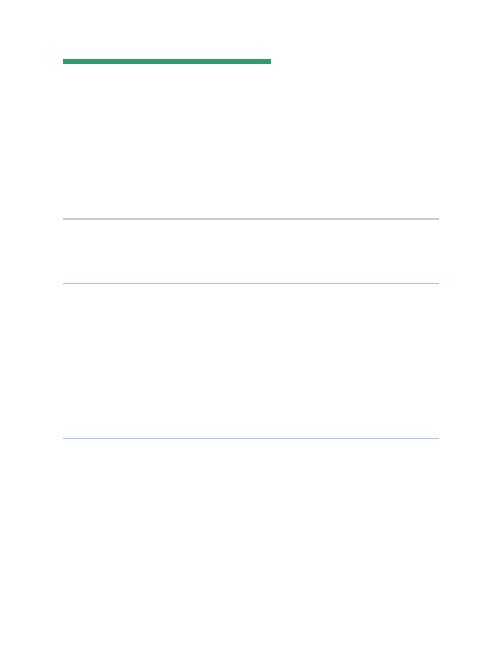
Task: Click the empty section between the two blue dividers
Action: pos(250,361)
